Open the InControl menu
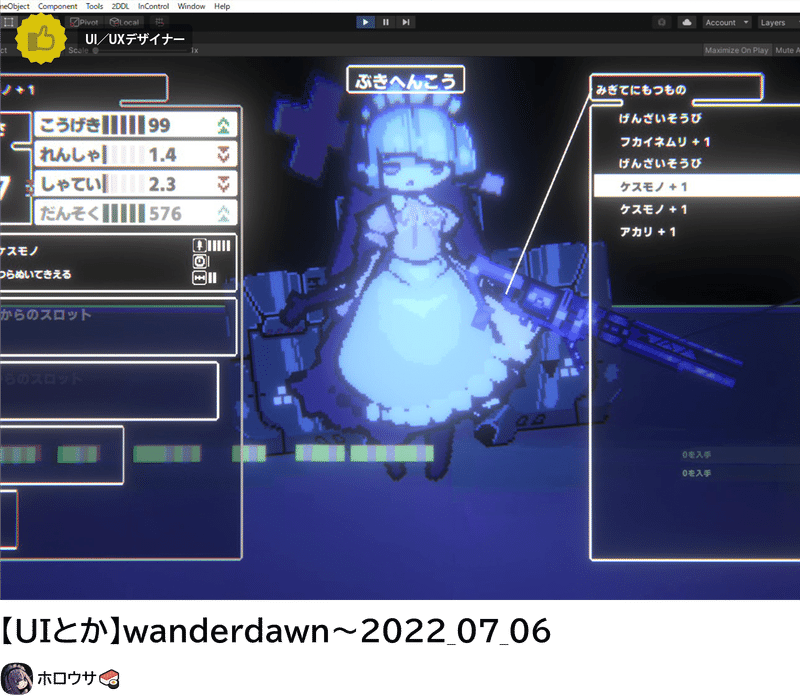Screen dimensions: 800x696 pos(153,6)
